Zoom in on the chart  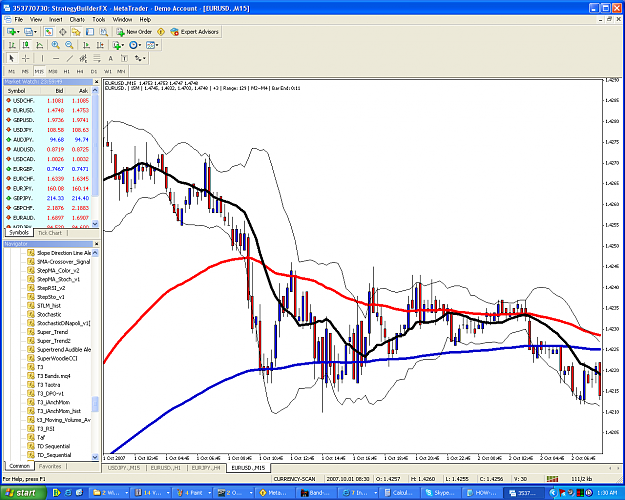(x=55, y=45)
